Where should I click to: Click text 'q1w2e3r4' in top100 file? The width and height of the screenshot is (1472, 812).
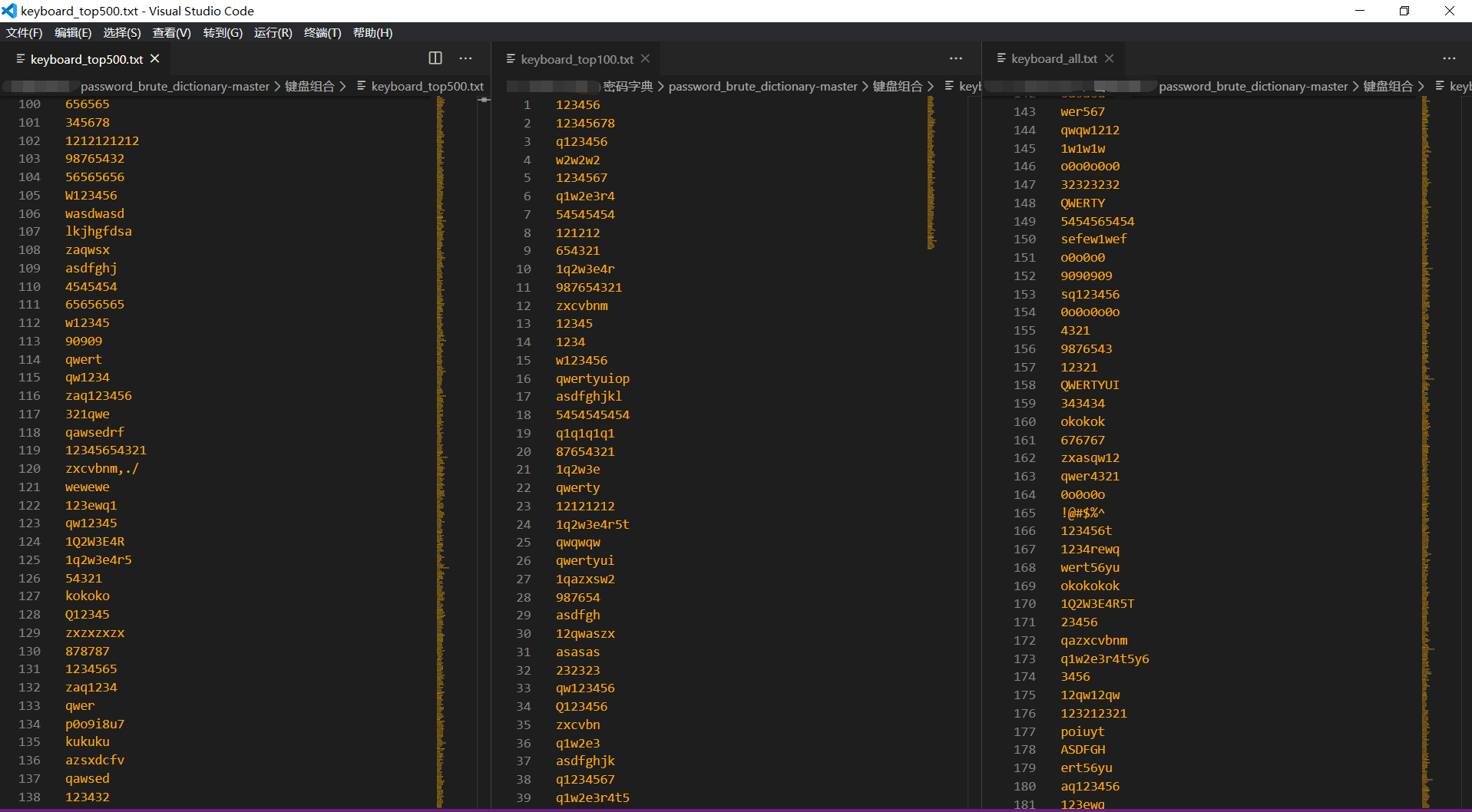(585, 196)
